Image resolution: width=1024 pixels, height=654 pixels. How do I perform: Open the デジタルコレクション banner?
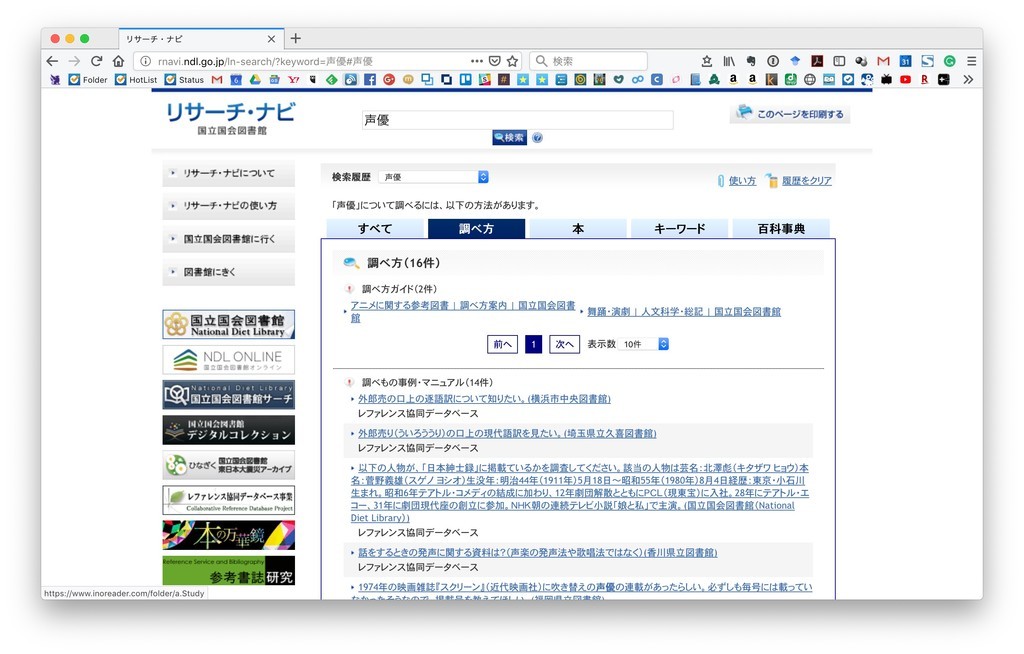click(229, 430)
